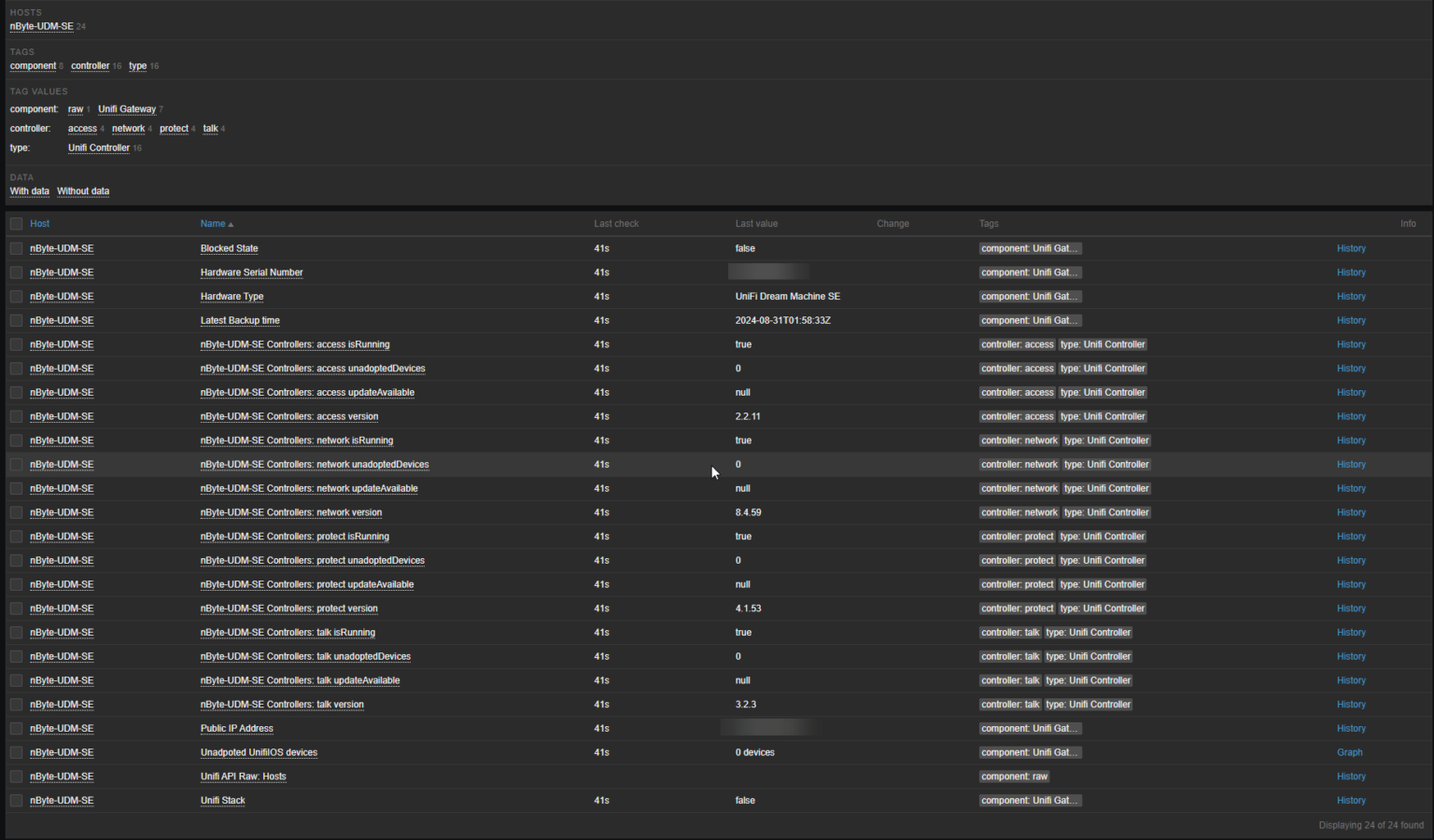Filter items by 'Without data'
This screenshot has height=840, width=1434.
coord(82,190)
